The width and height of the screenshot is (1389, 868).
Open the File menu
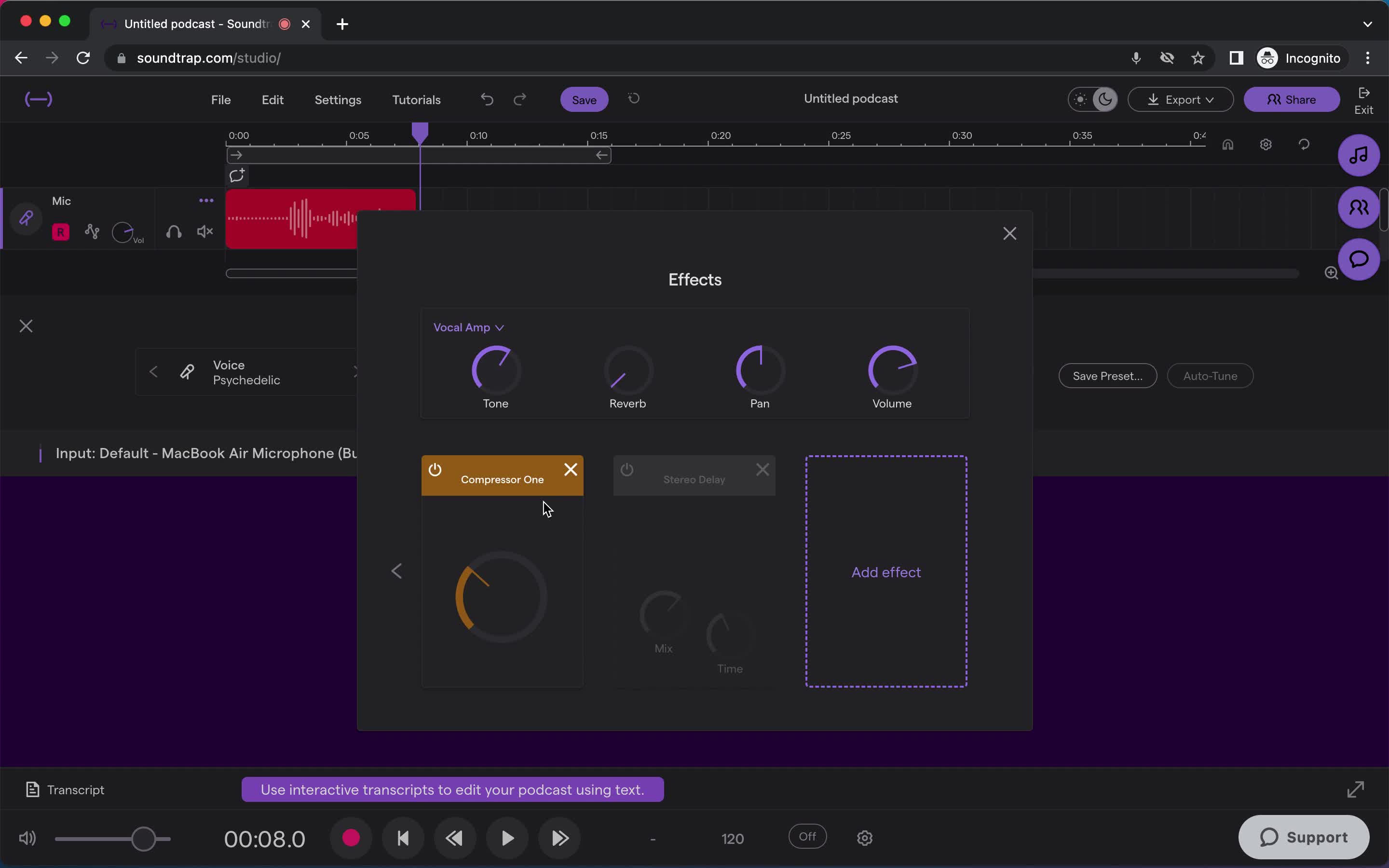(x=221, y=99)
